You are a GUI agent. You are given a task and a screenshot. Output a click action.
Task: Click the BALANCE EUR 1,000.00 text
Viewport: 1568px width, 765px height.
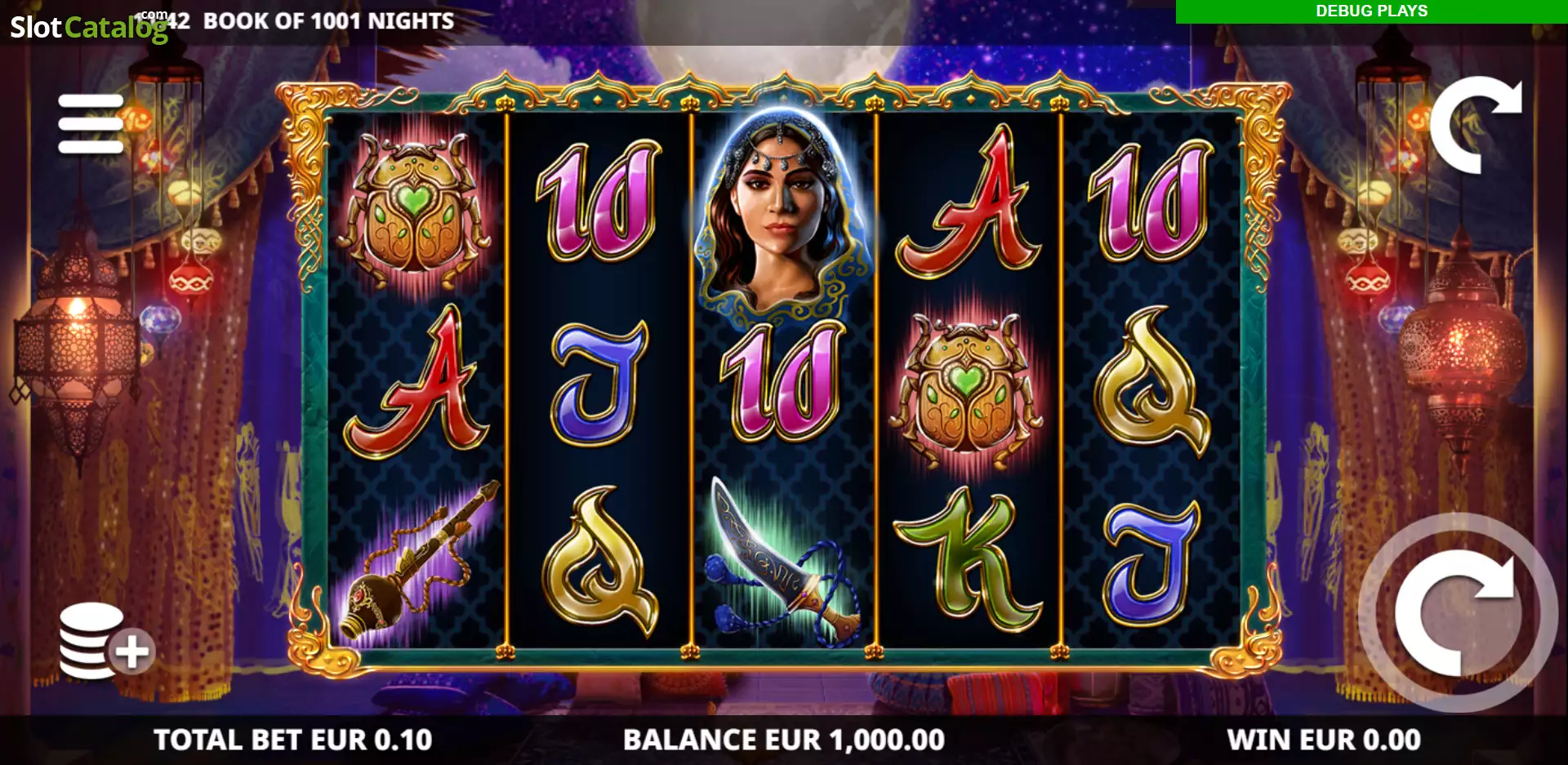(784, 740)
